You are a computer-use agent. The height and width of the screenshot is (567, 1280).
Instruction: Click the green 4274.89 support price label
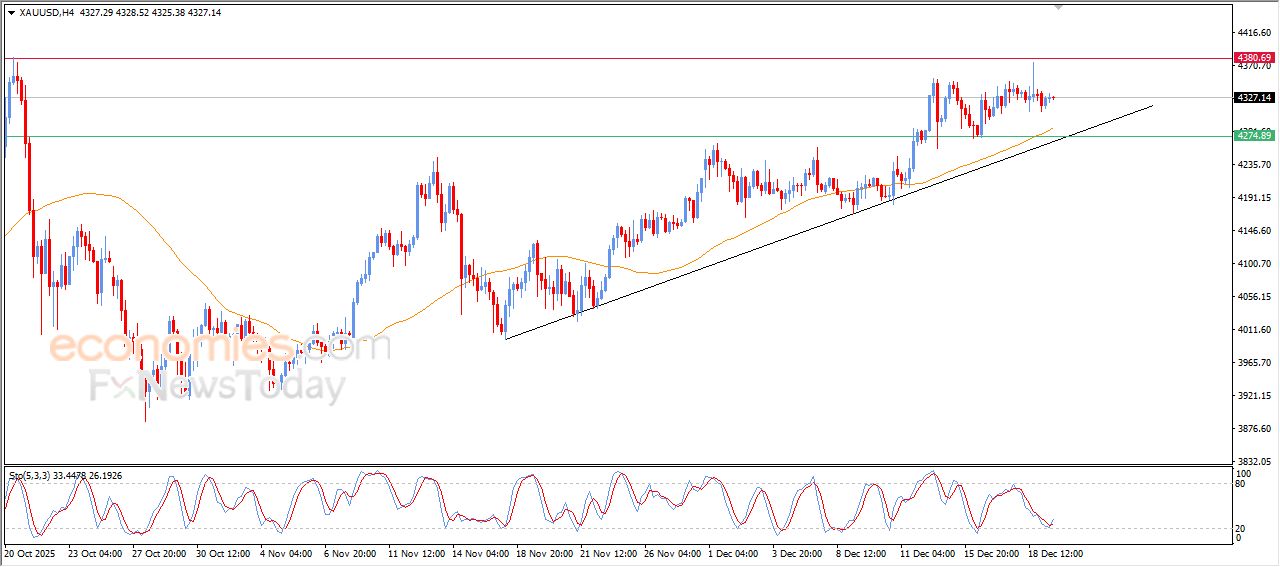pyautogui.click(x=1253, y=135)
